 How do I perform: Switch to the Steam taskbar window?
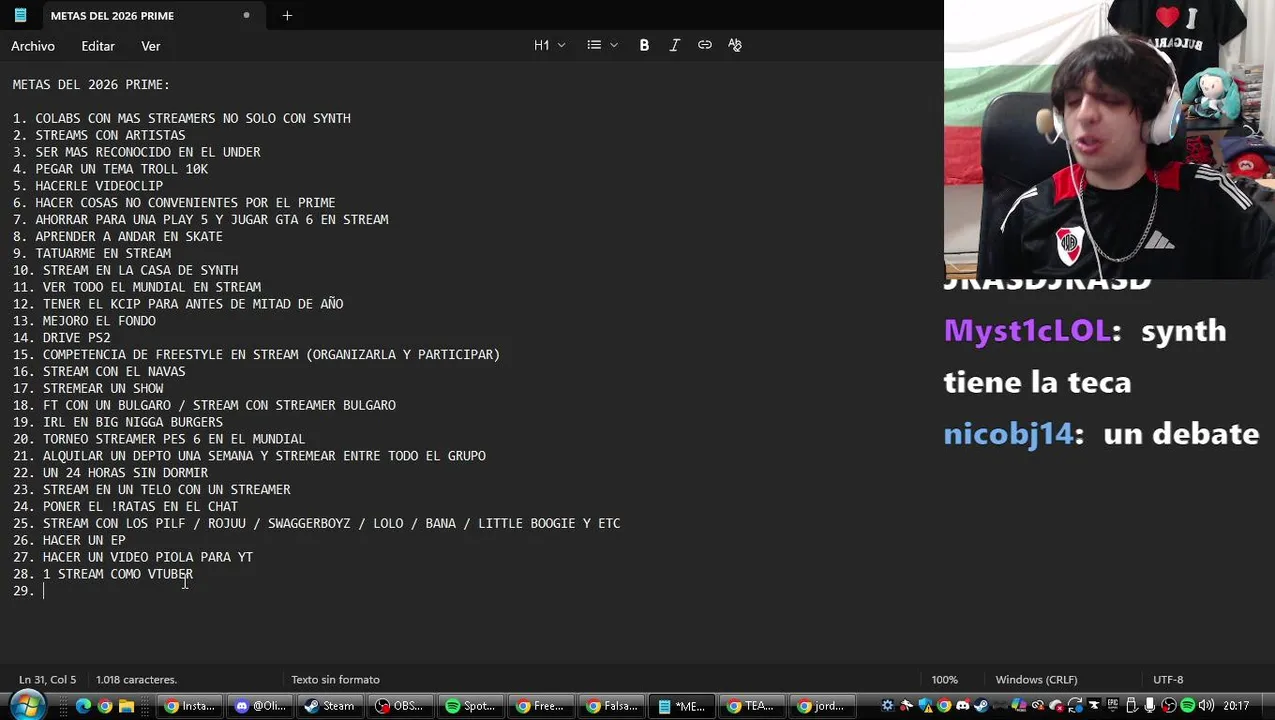[x=330, y=706]
